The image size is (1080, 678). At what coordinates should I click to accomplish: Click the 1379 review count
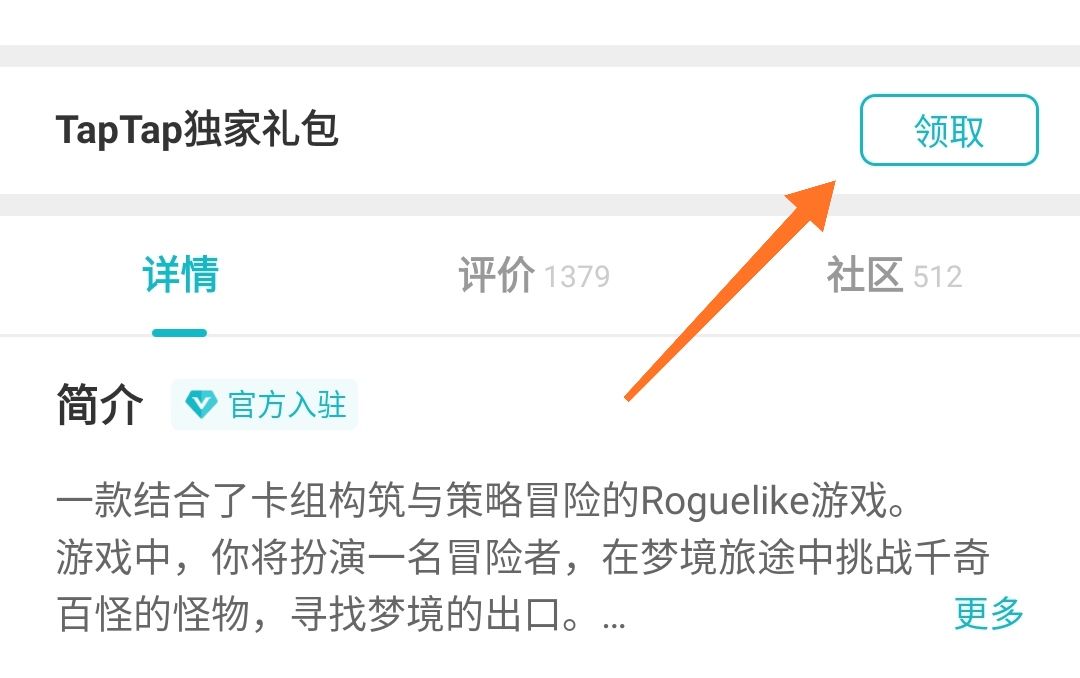(577, 277)
